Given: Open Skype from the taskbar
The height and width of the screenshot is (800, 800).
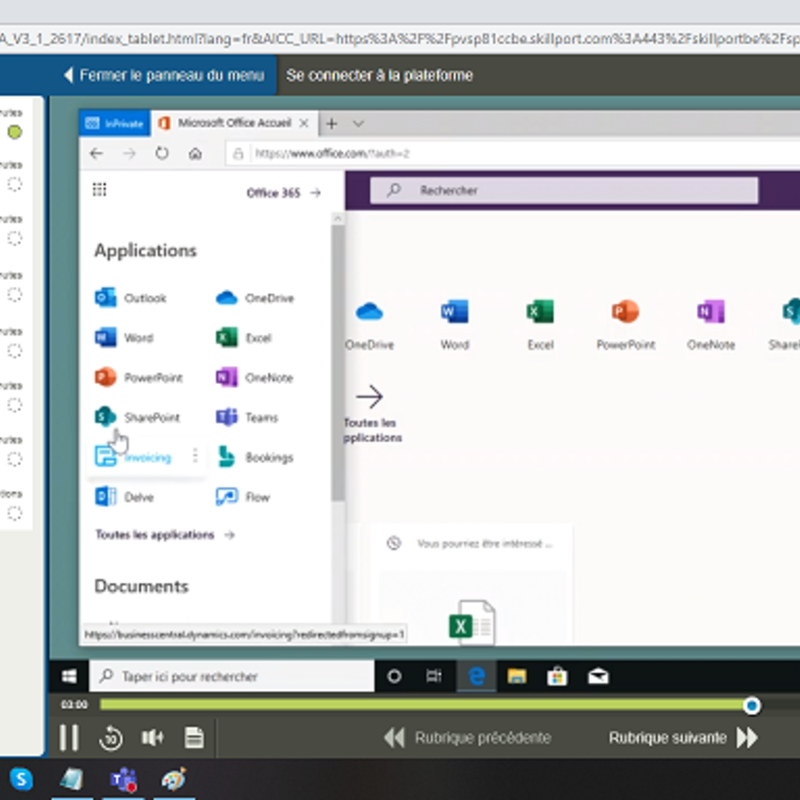Looking at the screenshot, I should click(21, 779).
